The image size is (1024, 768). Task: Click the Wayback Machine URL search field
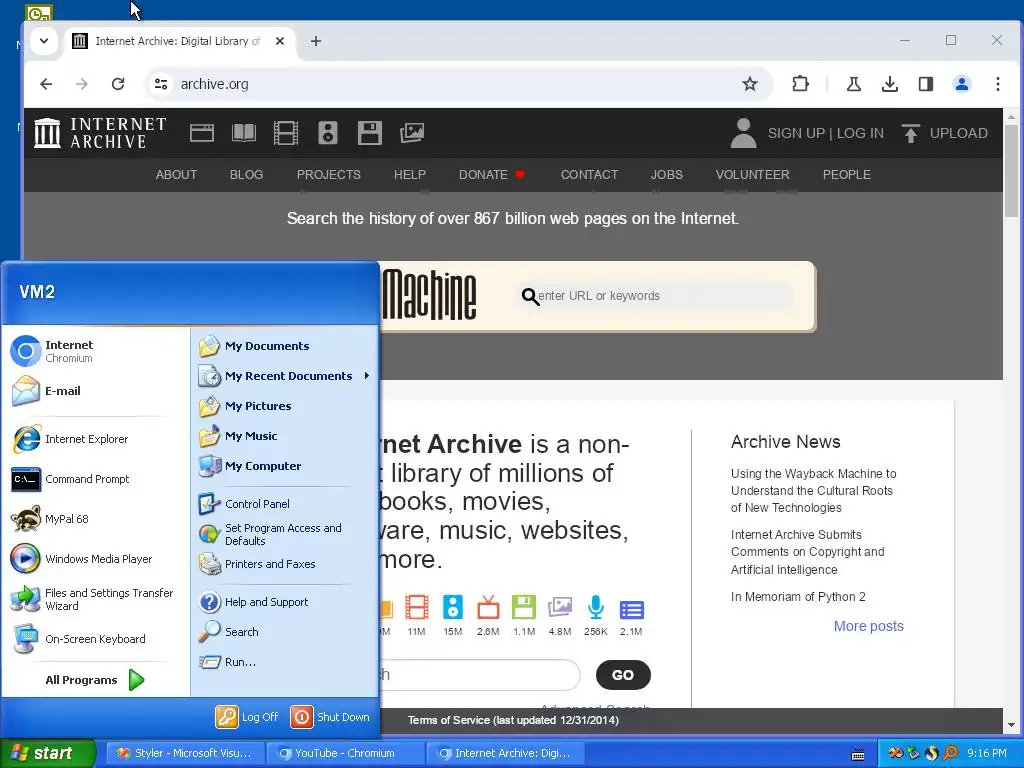click(x=656, y=296)
